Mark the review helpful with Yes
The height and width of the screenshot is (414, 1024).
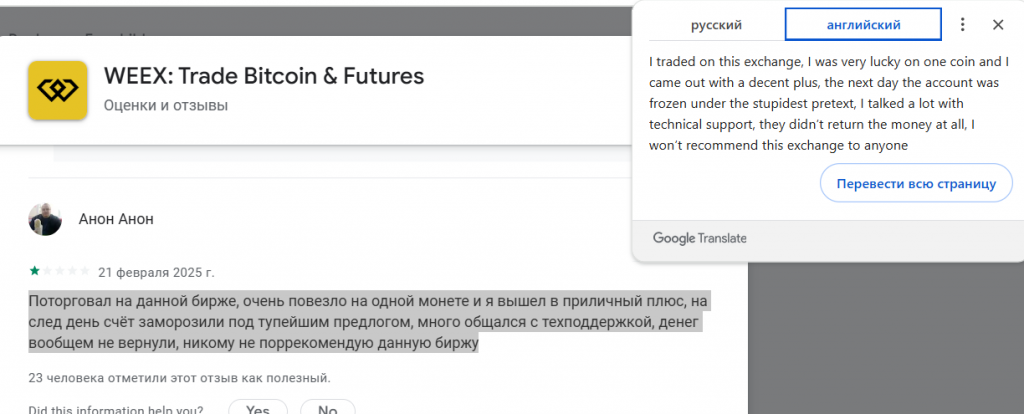click(258, 409)
